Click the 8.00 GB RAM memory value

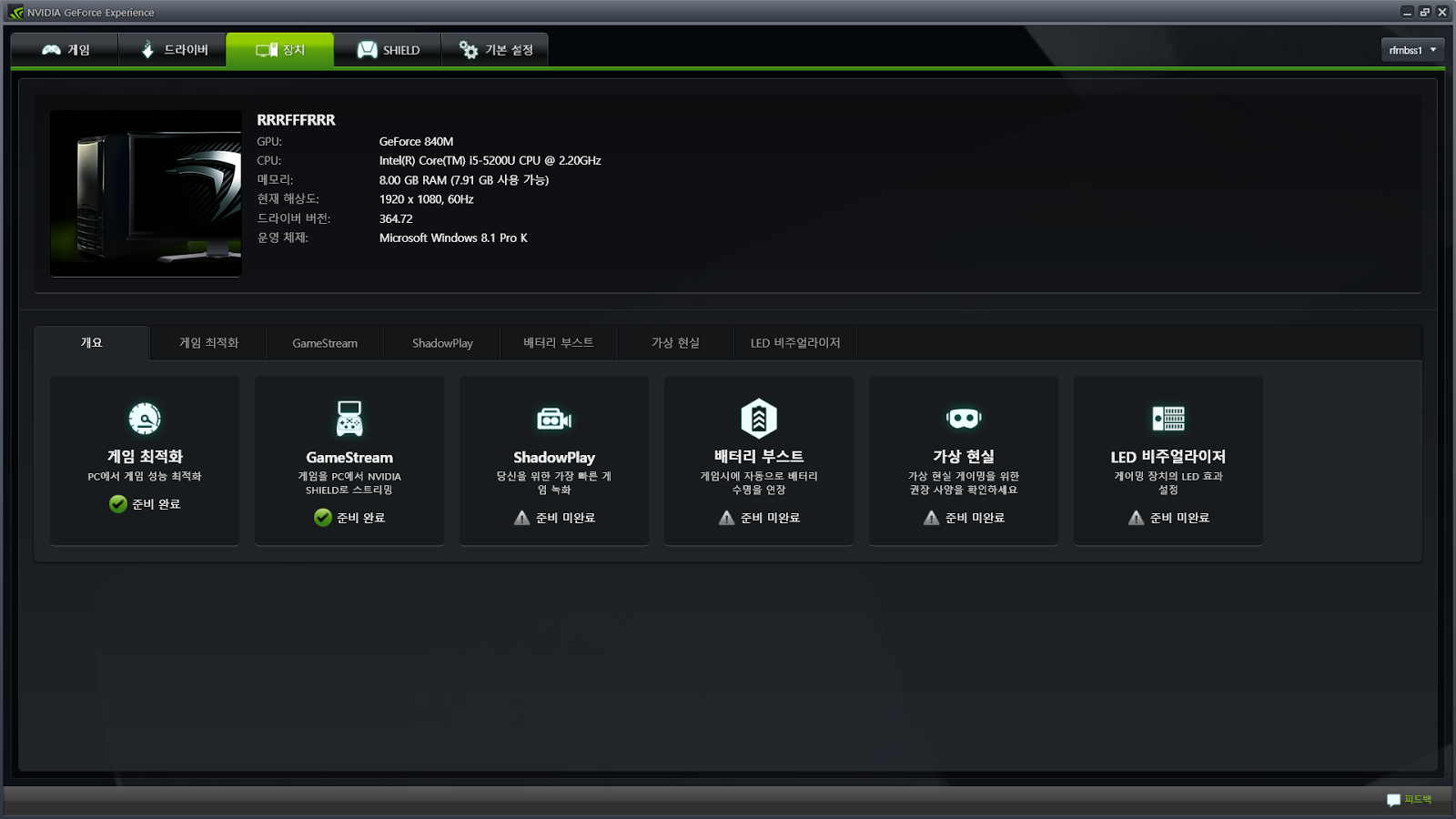[464, 180]
